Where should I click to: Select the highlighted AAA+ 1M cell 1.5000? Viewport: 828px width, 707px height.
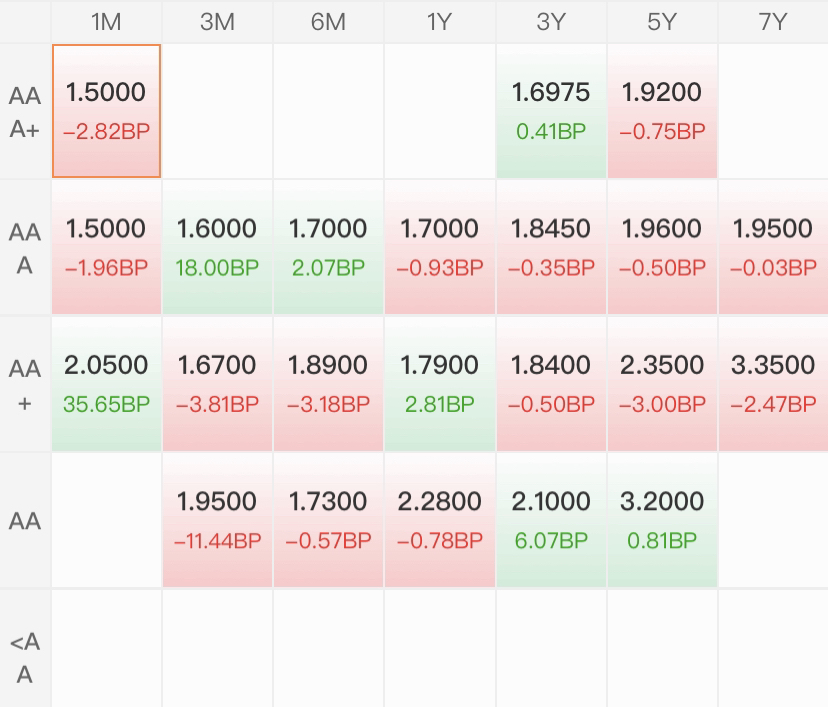pos(106,111)
